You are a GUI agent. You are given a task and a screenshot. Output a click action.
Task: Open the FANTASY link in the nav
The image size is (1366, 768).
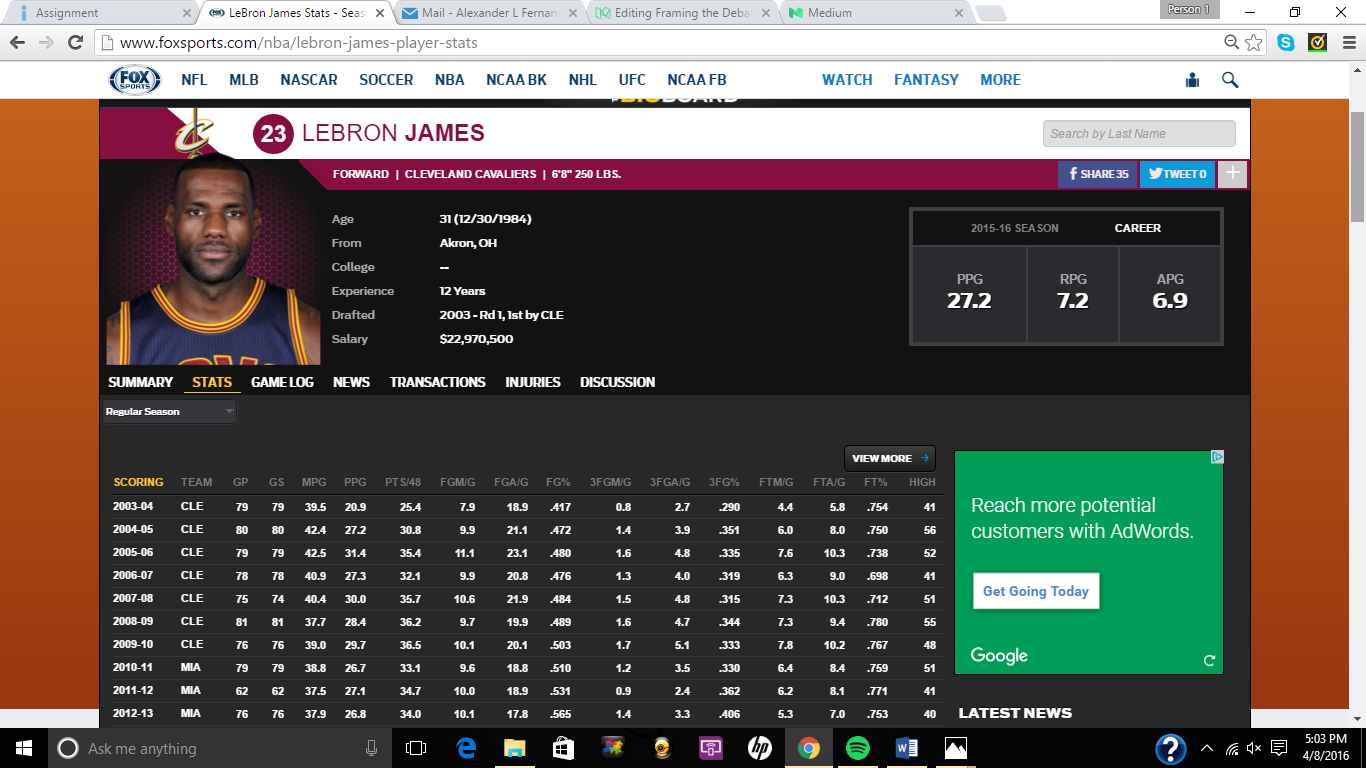926,80
